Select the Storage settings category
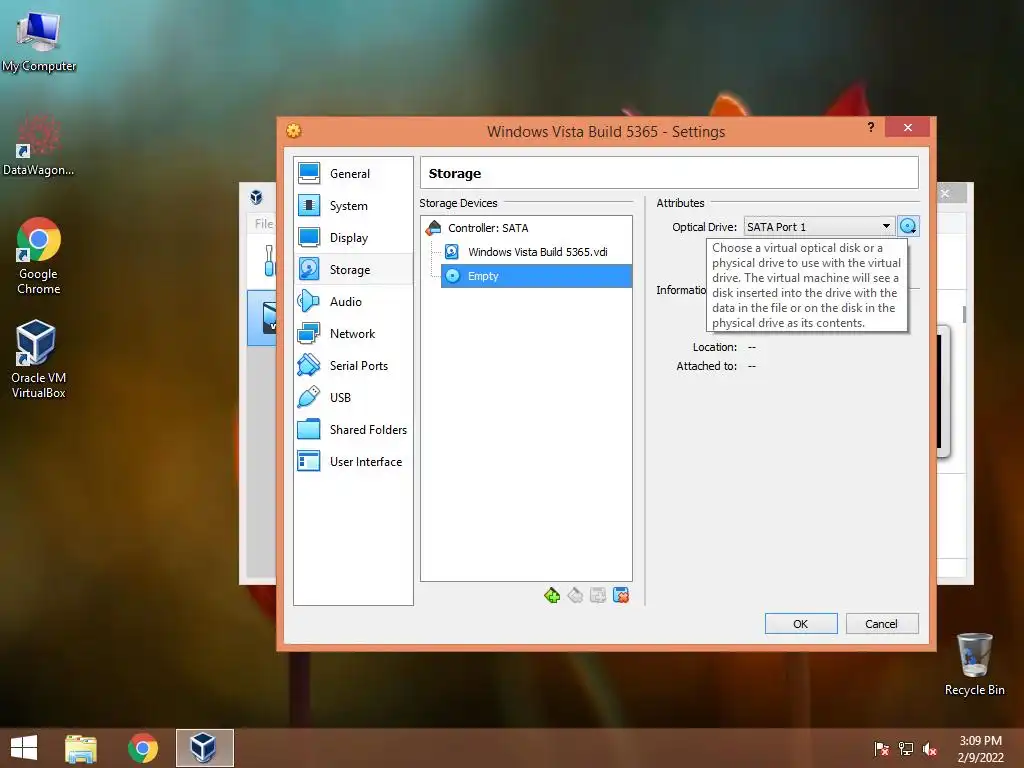Viewport: 1024px width, 768px height. click(353, 270)
